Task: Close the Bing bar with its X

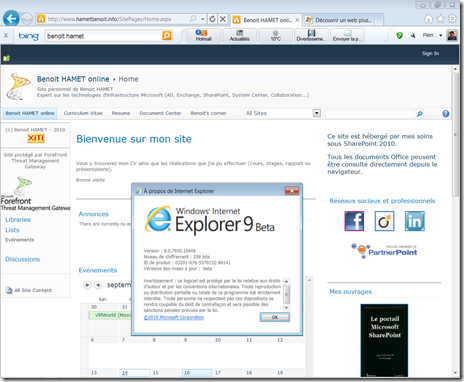Action: 6,35
